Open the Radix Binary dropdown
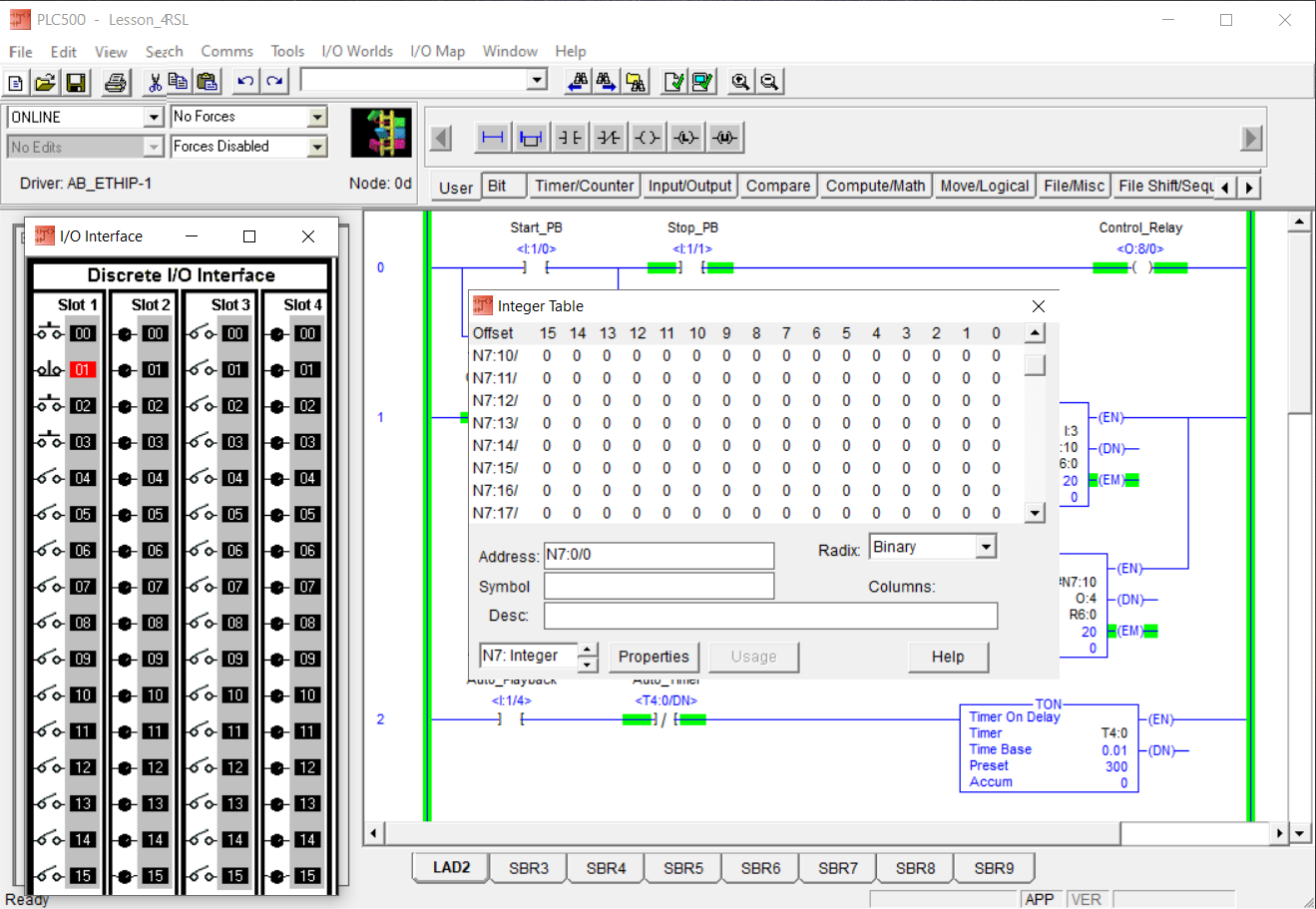The height and width of the screenshot is (909, 1316). pyautogui.click(x=986, y=547)
